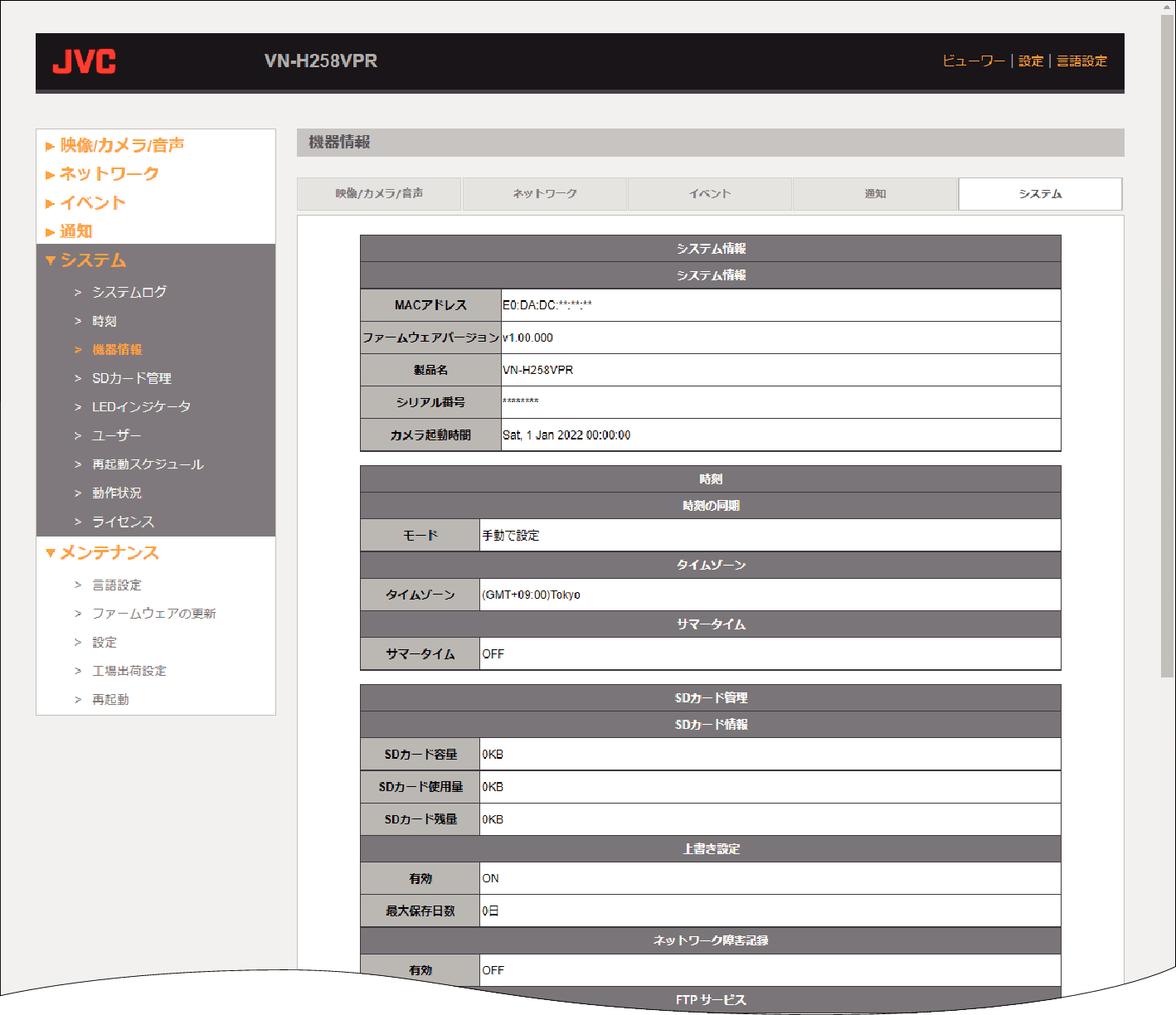Image resolution: width=1176 pixels, height=1015 pixels.
Task: Click the SDカード残量 0KB value
Action: coord(493,819)
